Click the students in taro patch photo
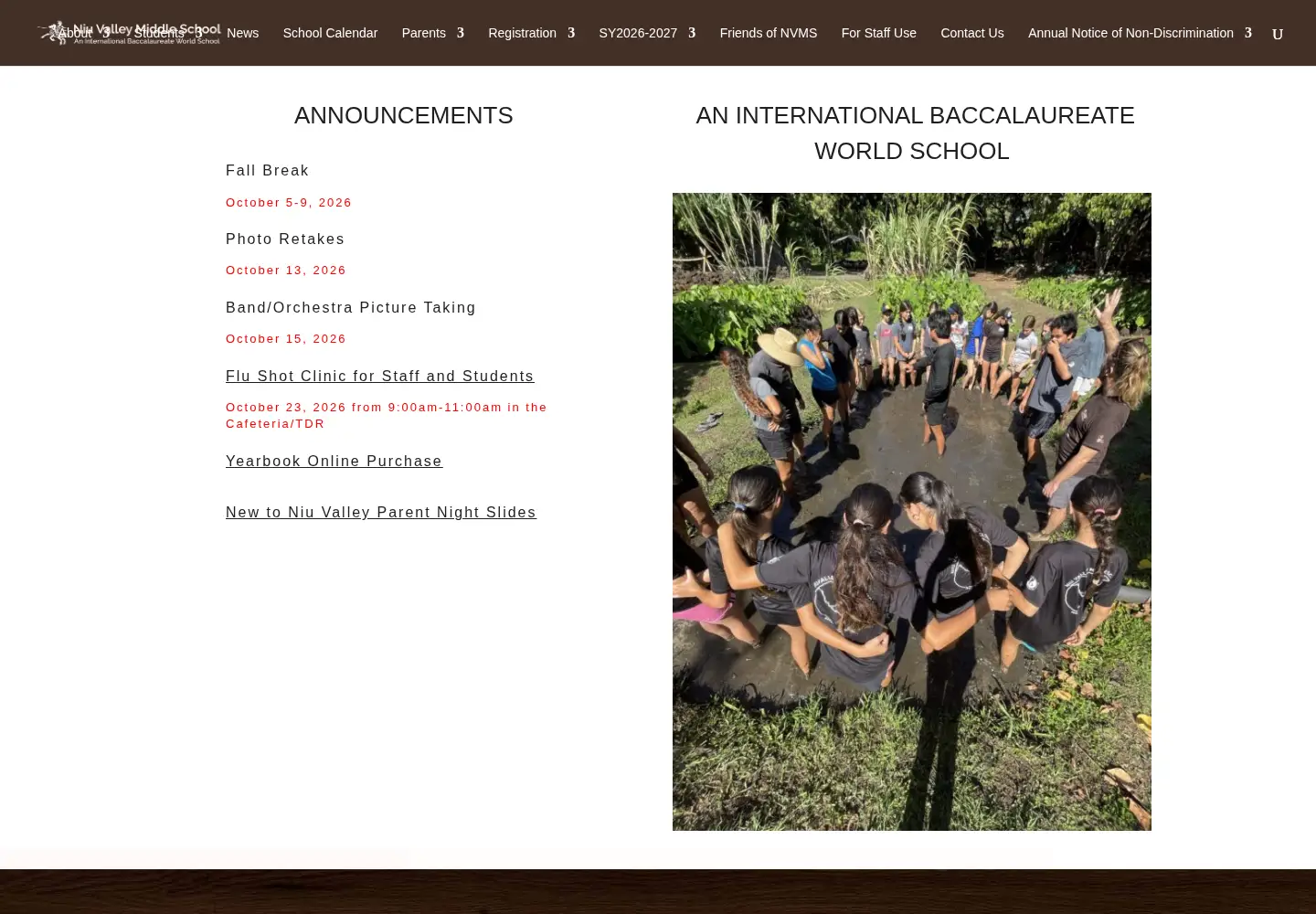Image resolution: width=1316 pixels, height=914 pixels. pyautogui.click(x=912, y=512)
